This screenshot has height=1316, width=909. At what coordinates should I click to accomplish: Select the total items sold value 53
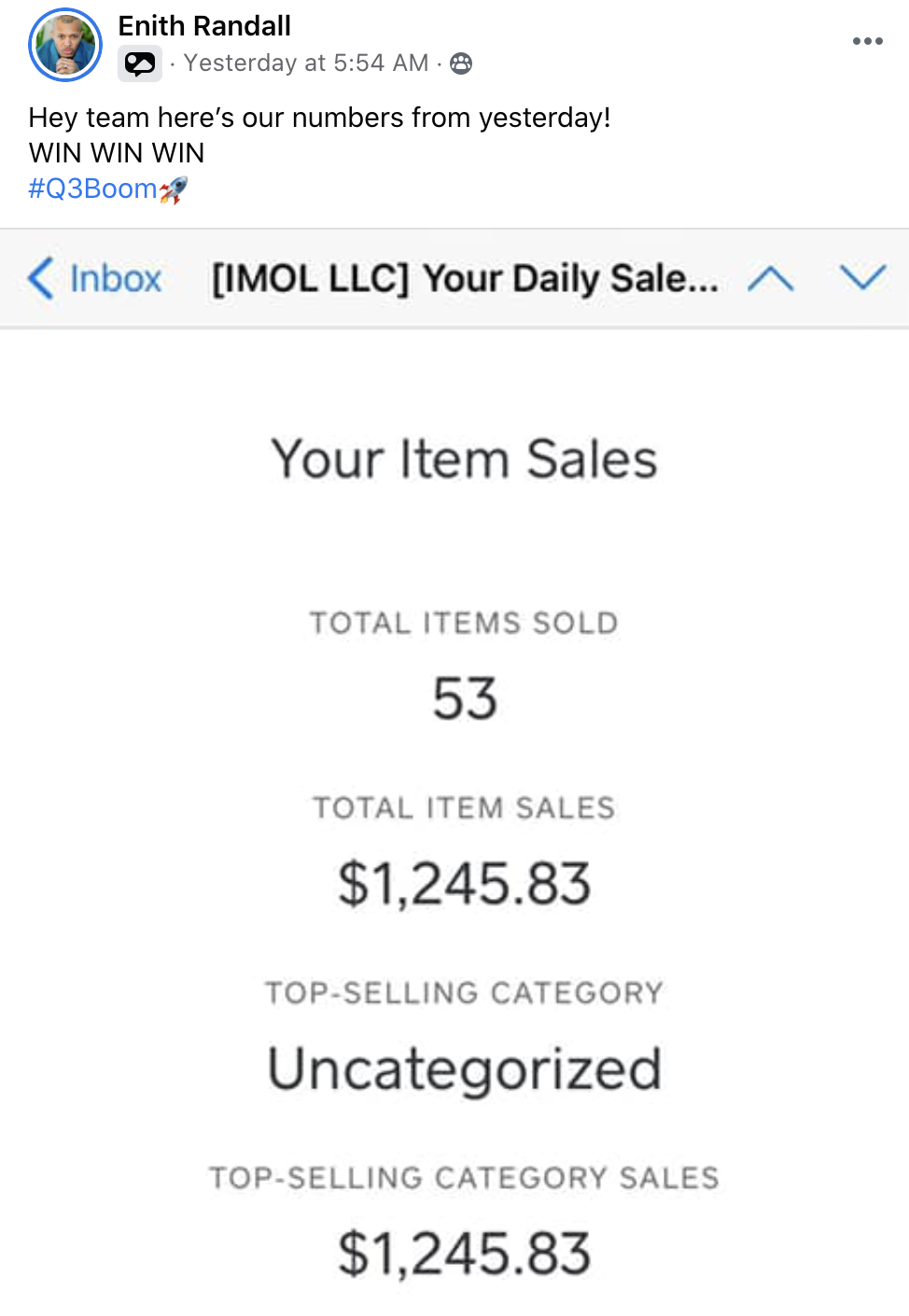pos(465,698)
